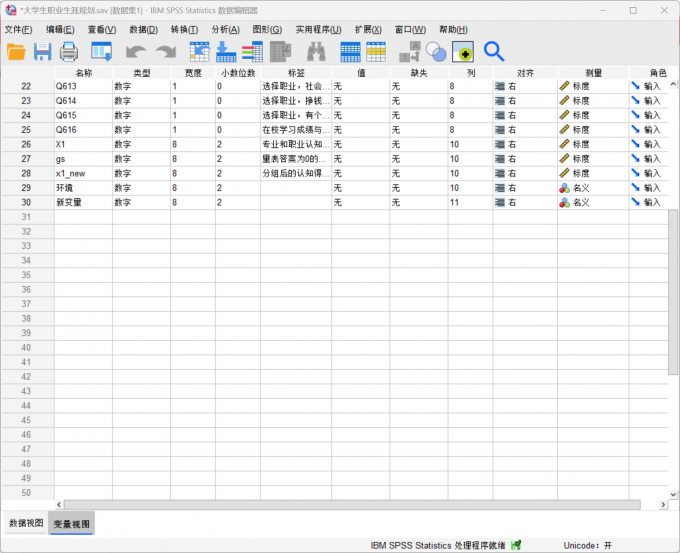The image size is (680, 553).
Task: Select row header 30
Action: point(26,202)
